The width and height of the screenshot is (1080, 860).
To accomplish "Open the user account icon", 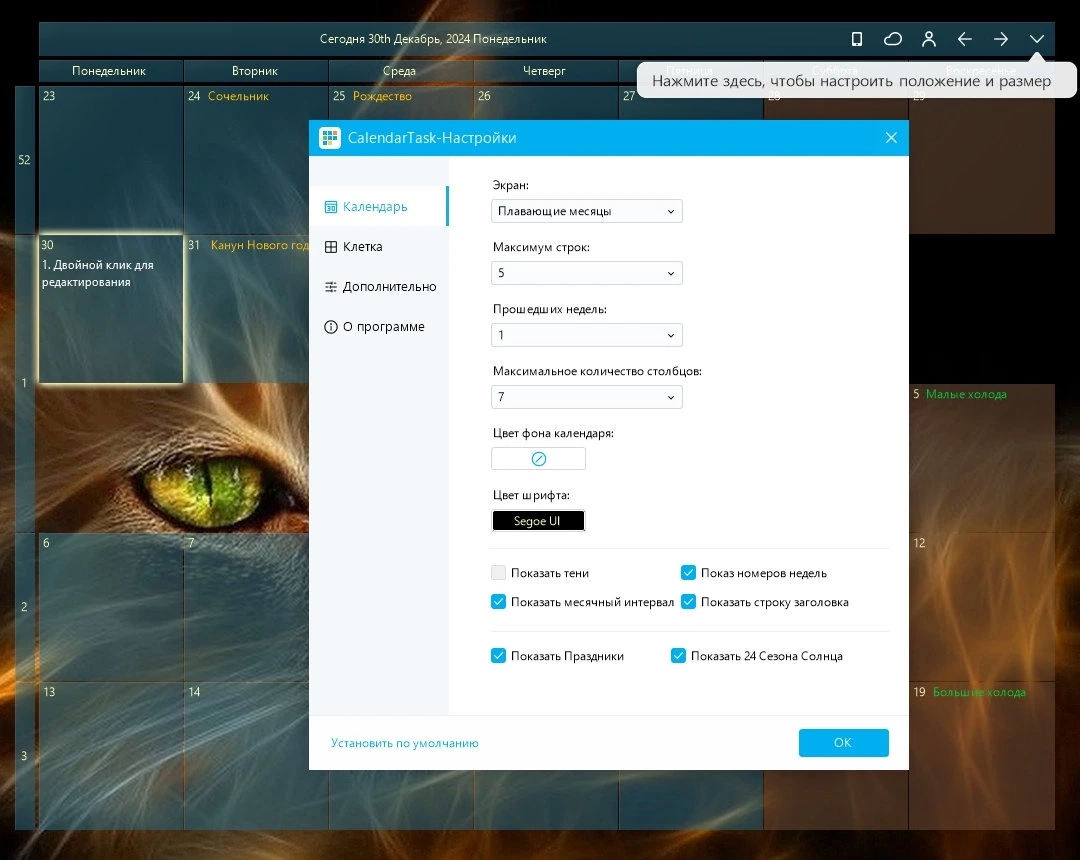I will (x=928, y=39).
